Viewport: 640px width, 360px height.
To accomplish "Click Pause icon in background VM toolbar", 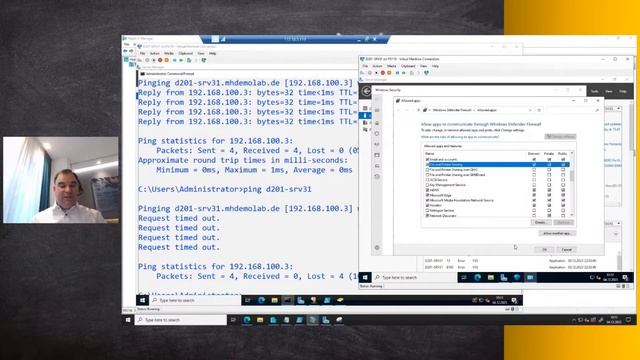I will tap(175, 60).
